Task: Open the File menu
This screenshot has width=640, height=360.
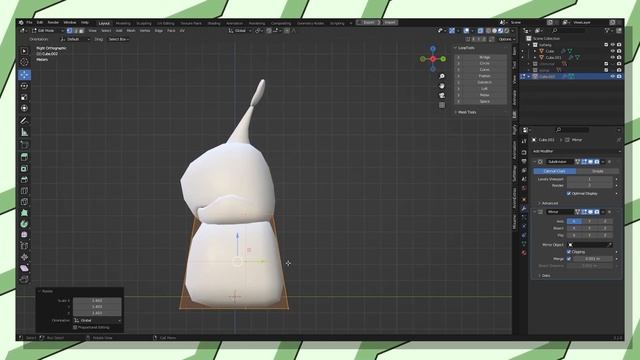Action: coord(29,22)
